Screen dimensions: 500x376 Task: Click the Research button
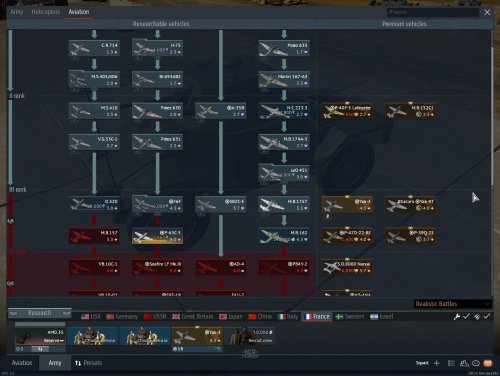tap(39, 313)
